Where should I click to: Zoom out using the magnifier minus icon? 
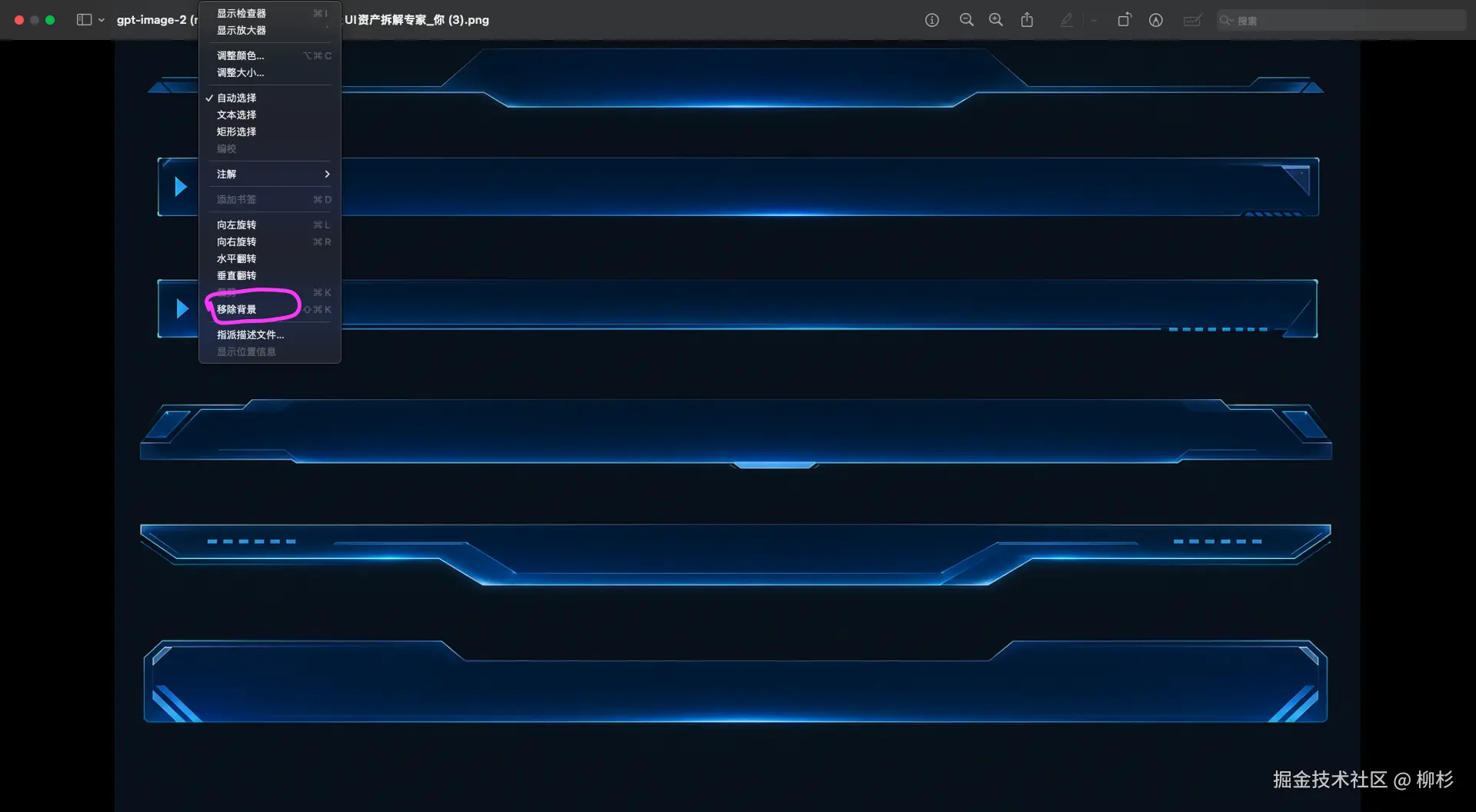pos(966,20)
